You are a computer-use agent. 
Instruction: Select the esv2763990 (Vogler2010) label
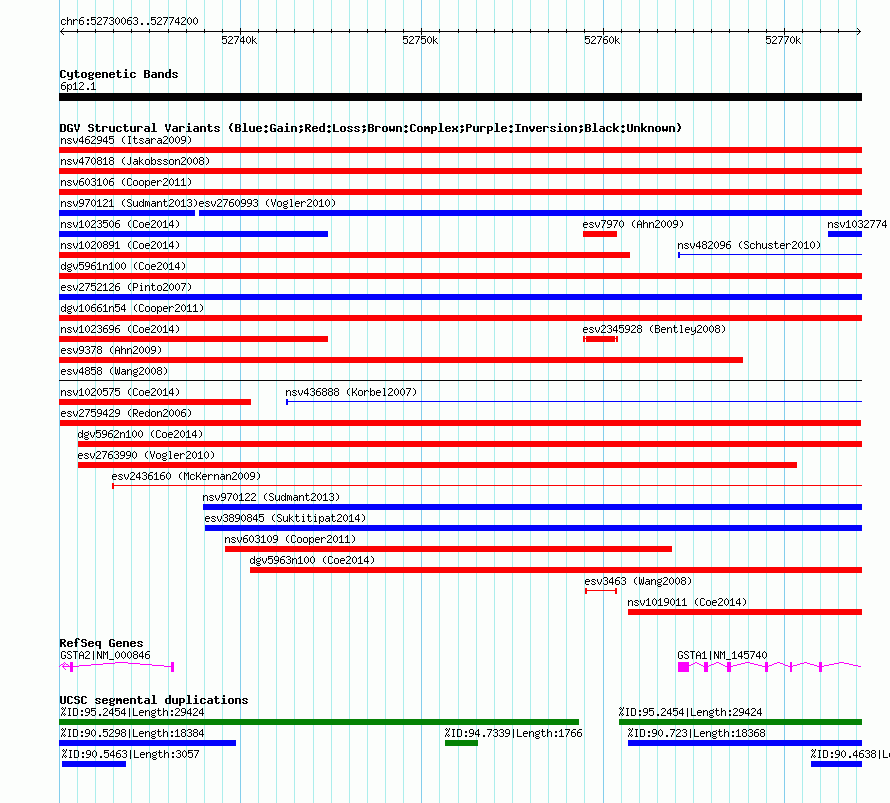pyautogui.click(x=146, y=455)
